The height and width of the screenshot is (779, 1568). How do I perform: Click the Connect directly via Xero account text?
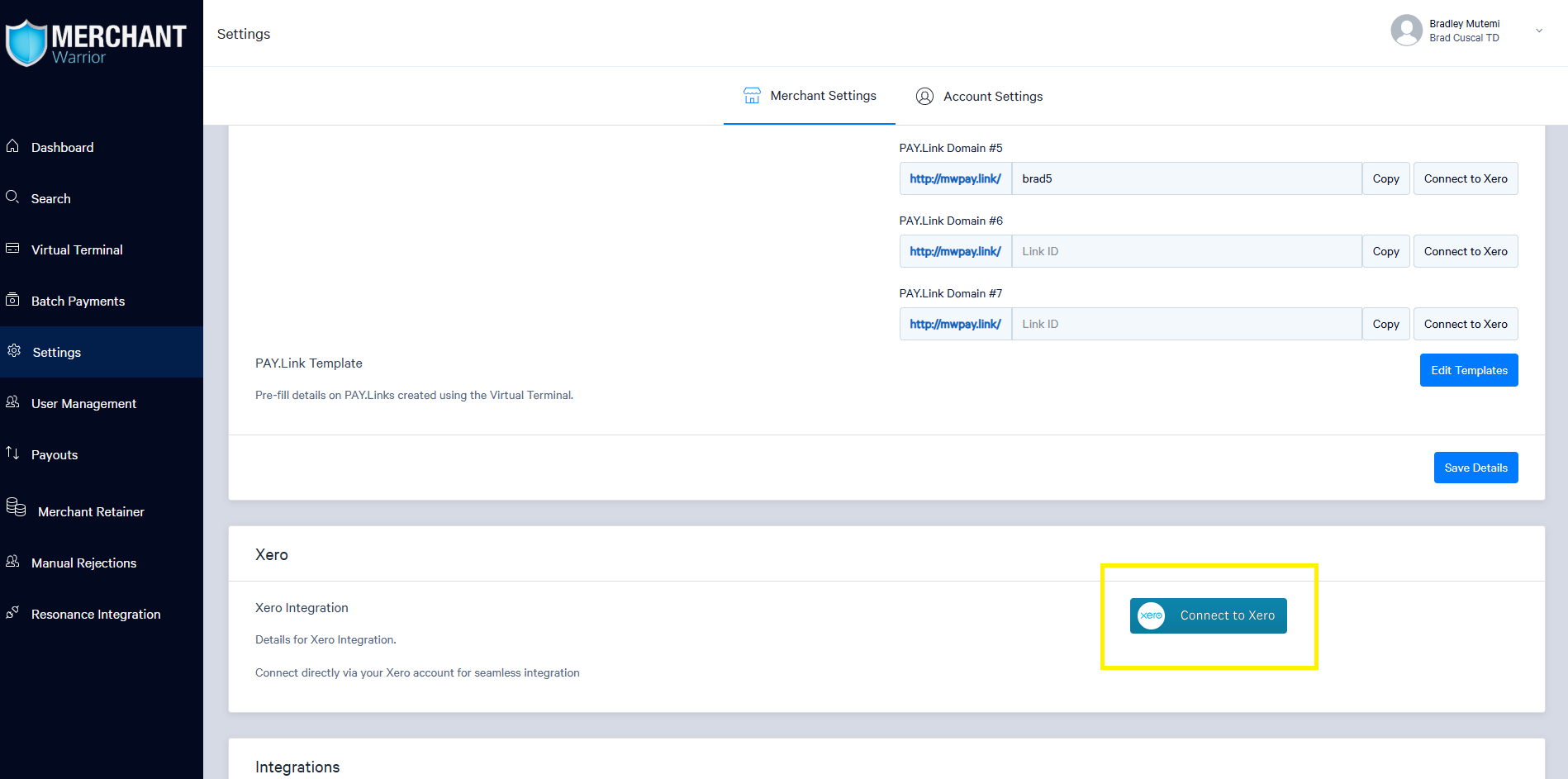click(417, 672)
